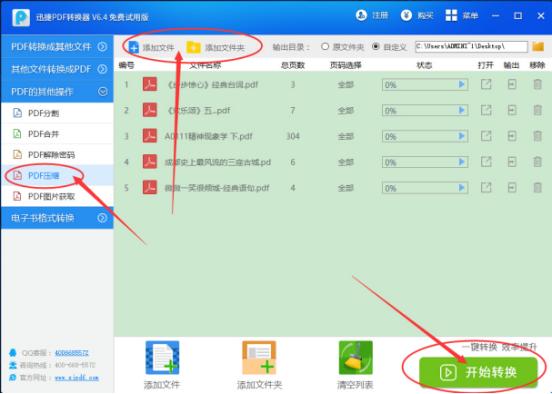Select file name A0111精神现象学 下.pdf
Viewport: 552px width, 394px height.
tap(208, 136)
